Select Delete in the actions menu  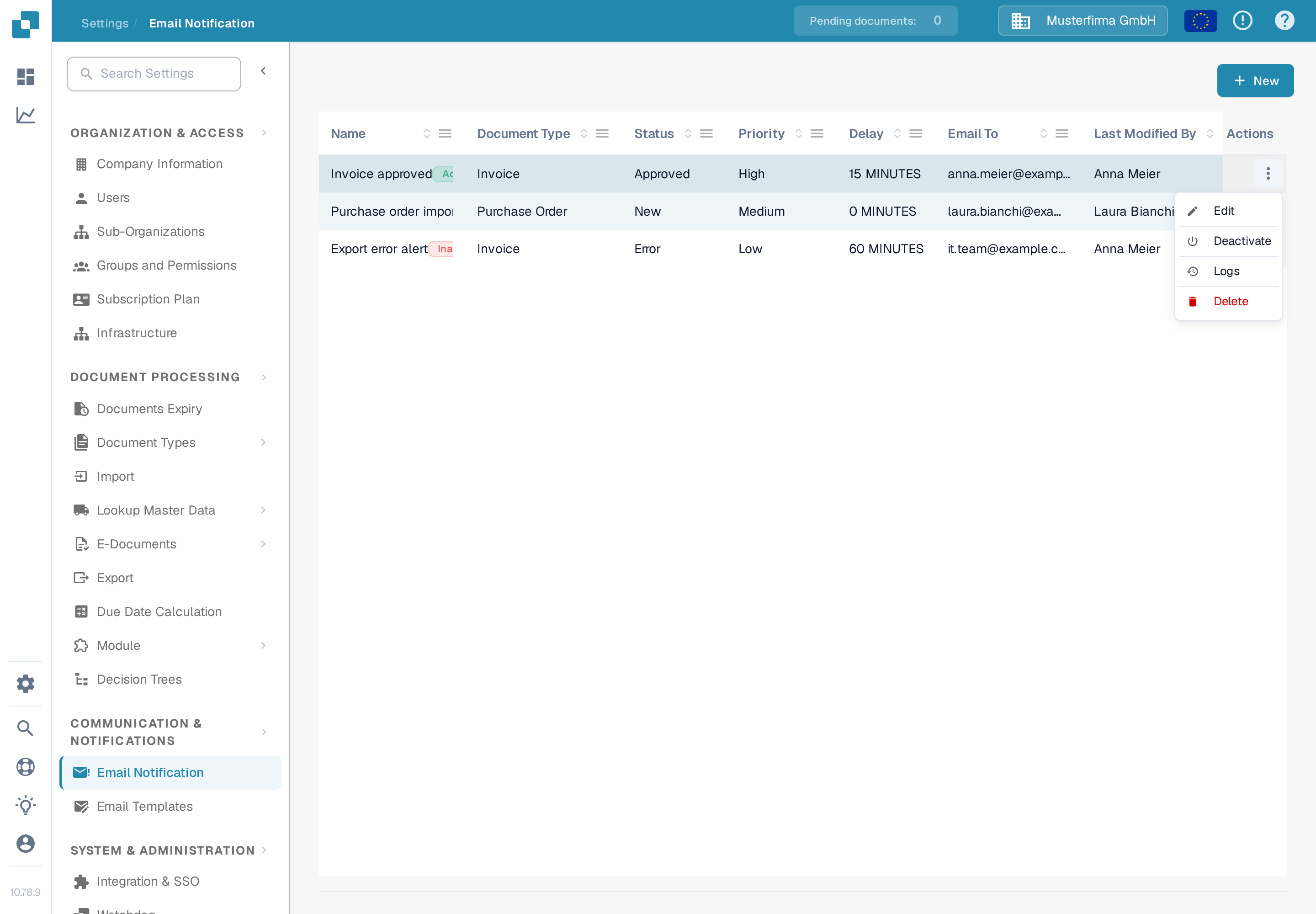(1228, 301)
